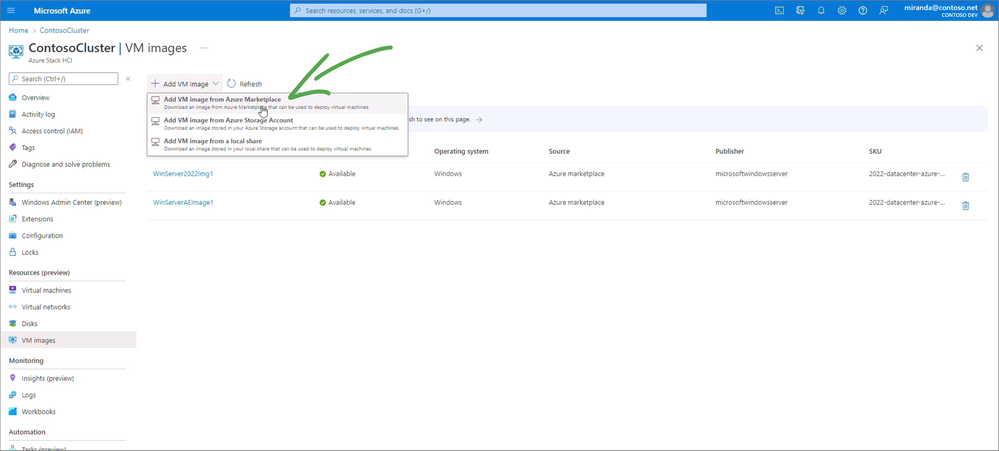Viewport: 999px width, 451px height.
Task: Open the notifications bell
Action: [821, 10]
